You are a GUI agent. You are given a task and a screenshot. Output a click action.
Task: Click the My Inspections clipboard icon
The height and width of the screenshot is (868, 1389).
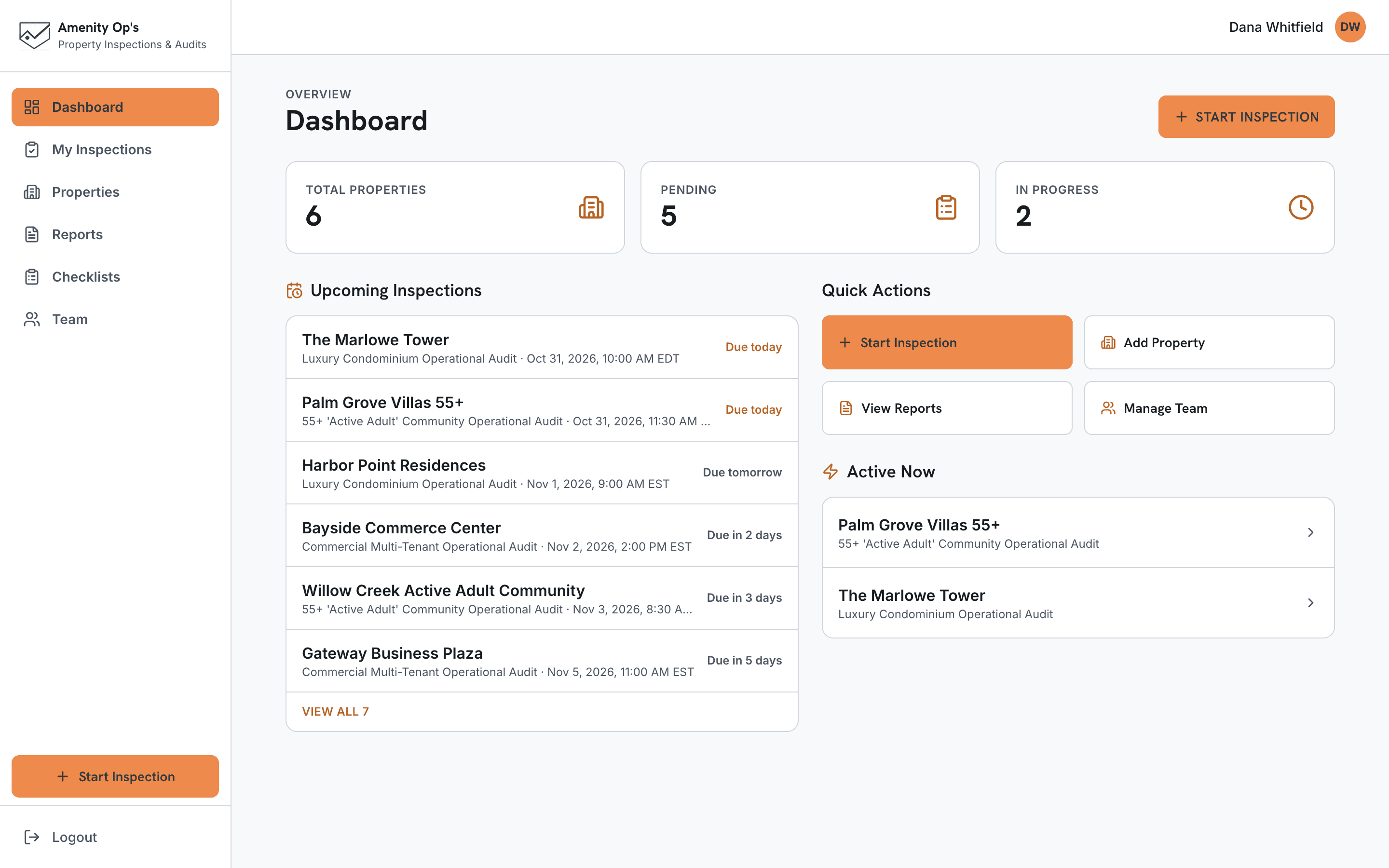click(31, 149)
